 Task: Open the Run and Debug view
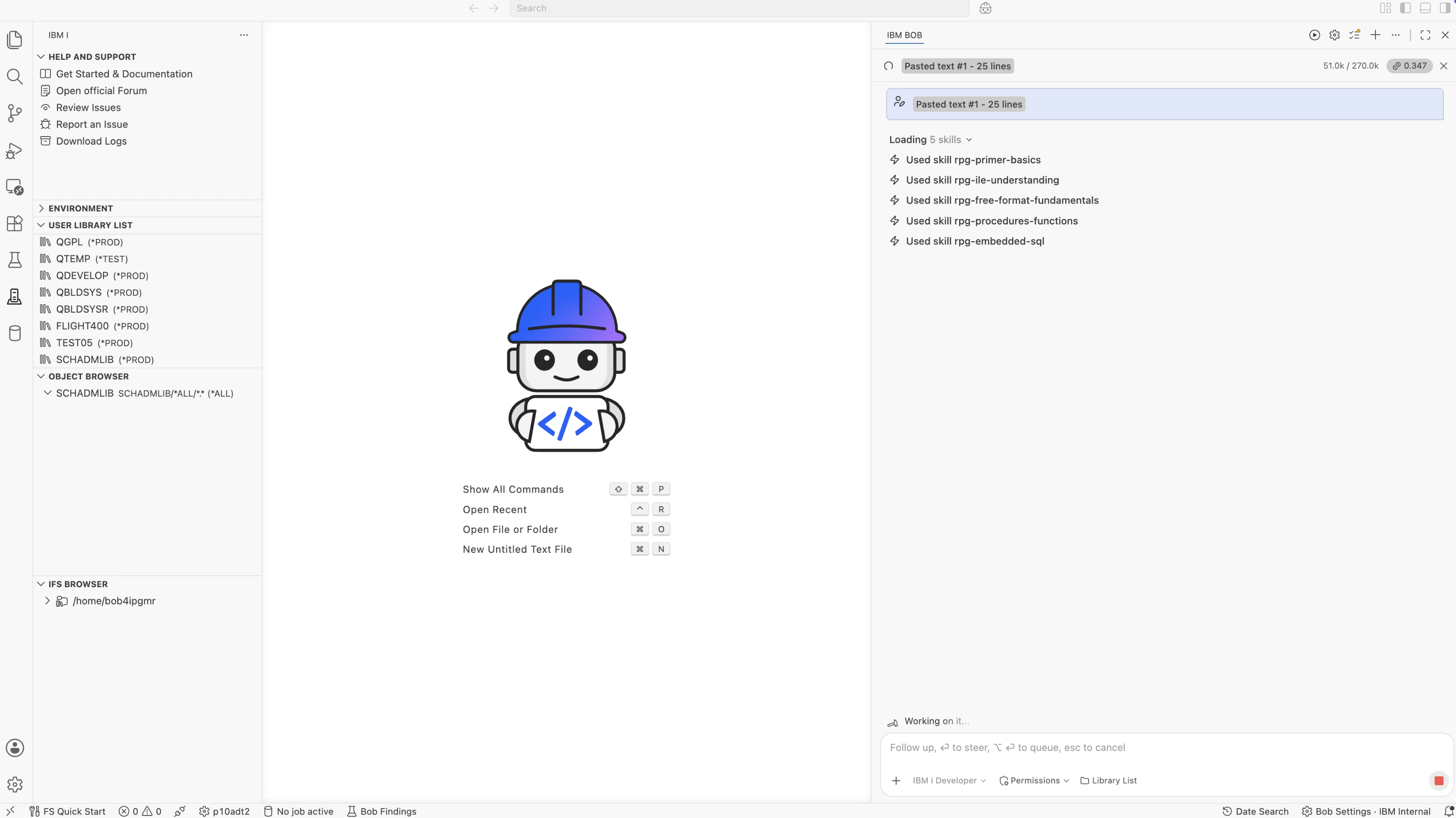[15, 150]
